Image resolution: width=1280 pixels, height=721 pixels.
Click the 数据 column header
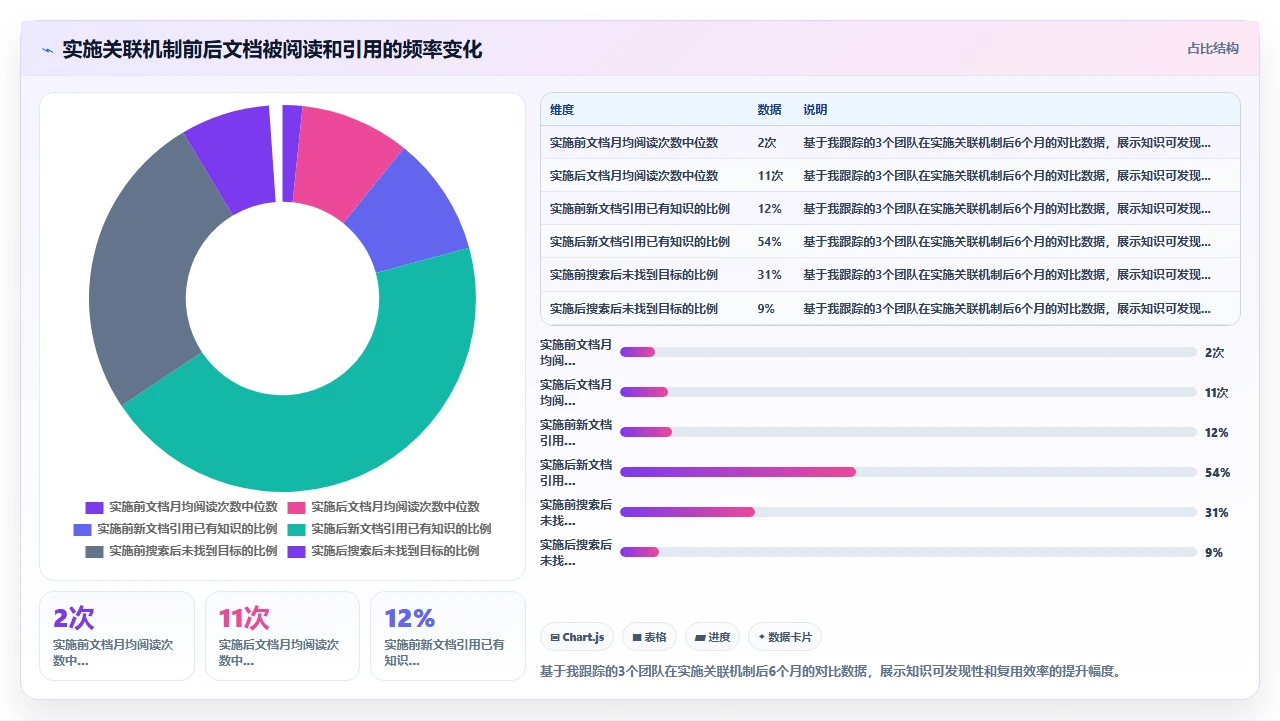[769, 110]
